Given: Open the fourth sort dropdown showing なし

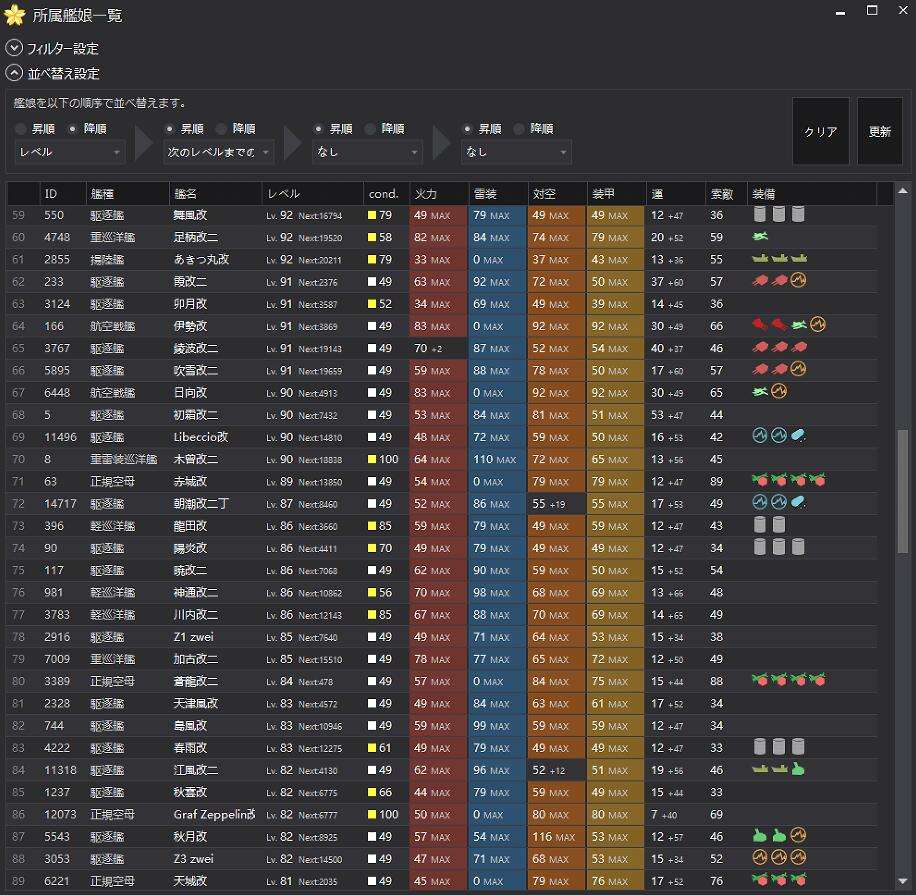Looking at the screenshot, I should coord(516,152).
